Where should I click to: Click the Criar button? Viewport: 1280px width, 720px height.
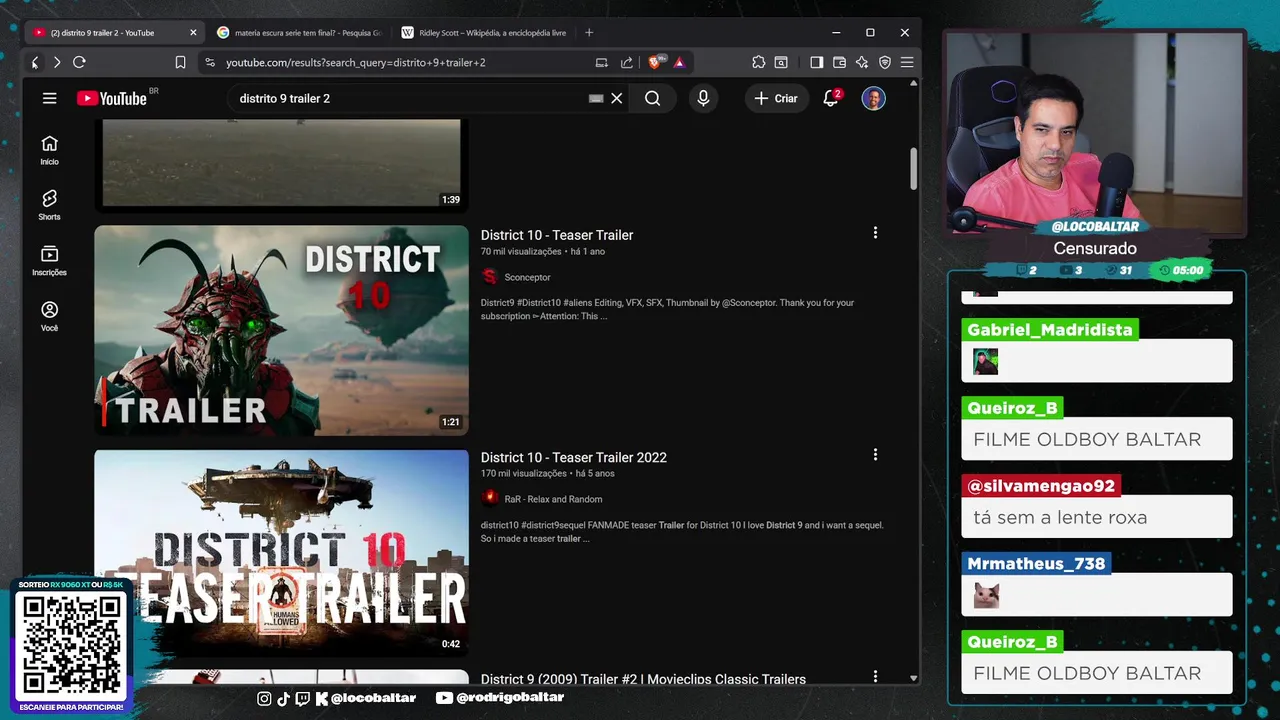(776, 98)
